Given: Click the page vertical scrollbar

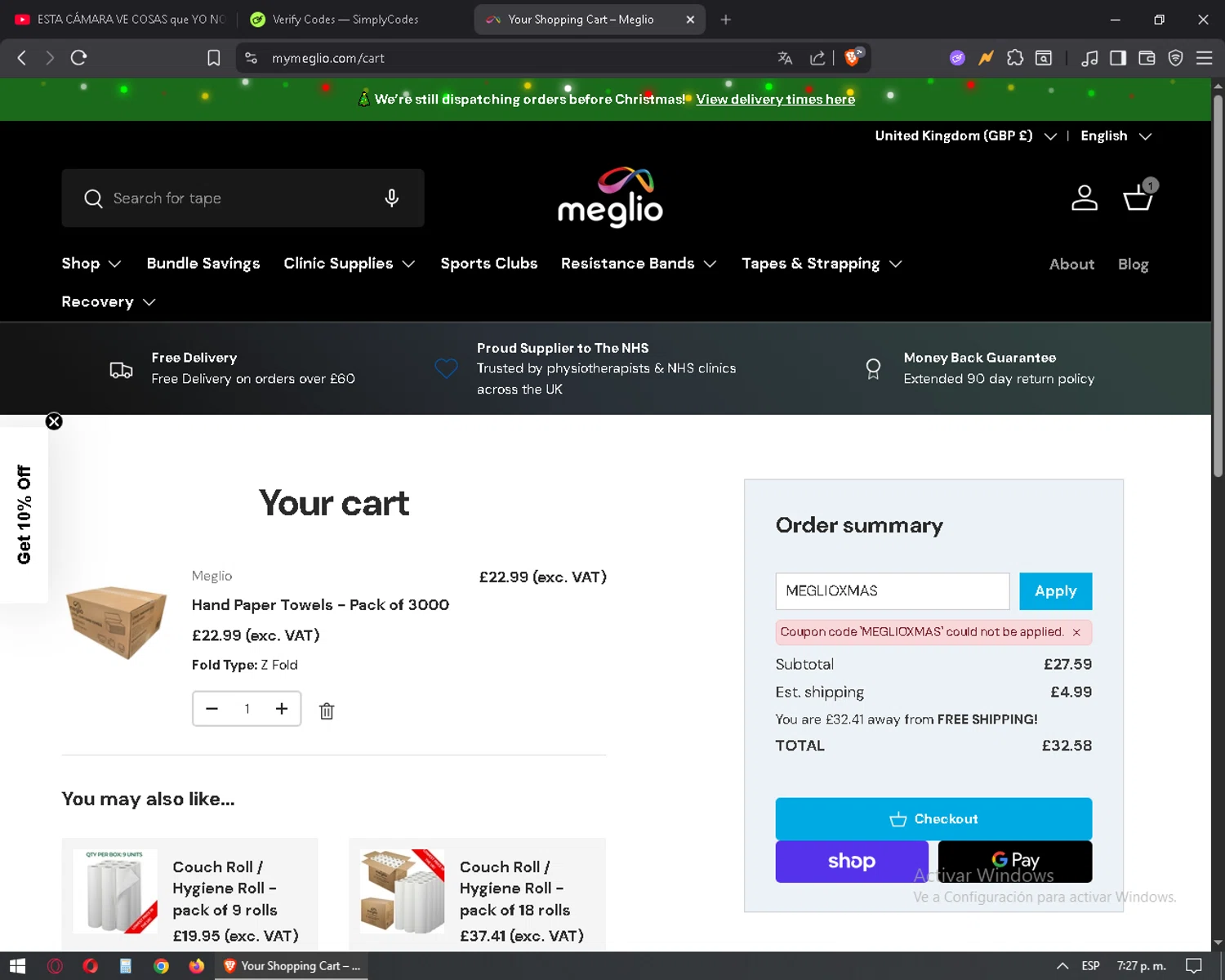Looking at the screenshot, I should pyautogui.click(x=1218, y=286).
